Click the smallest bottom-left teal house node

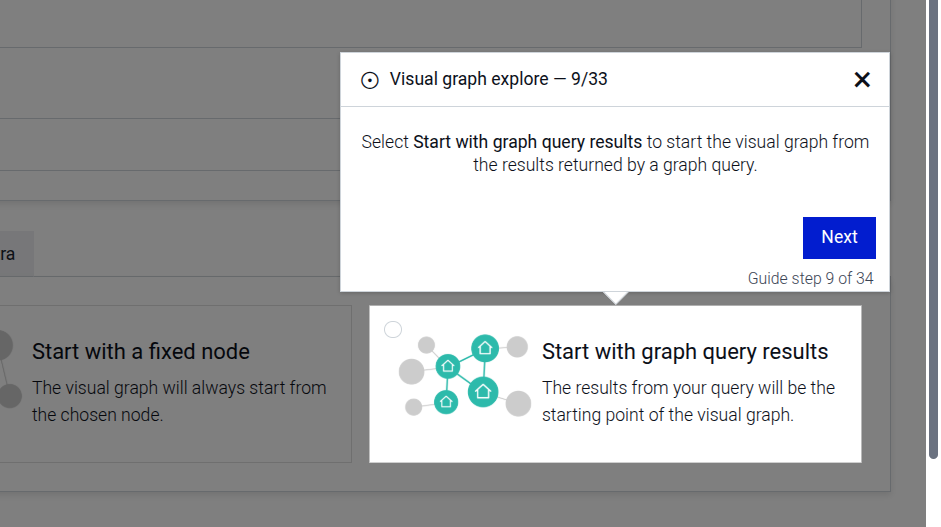coord(446,402)
